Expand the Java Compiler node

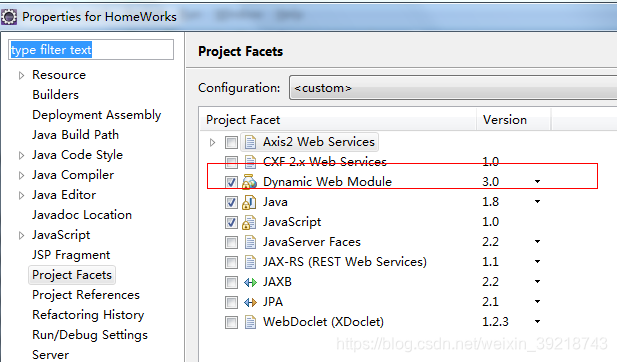point(21,175)
